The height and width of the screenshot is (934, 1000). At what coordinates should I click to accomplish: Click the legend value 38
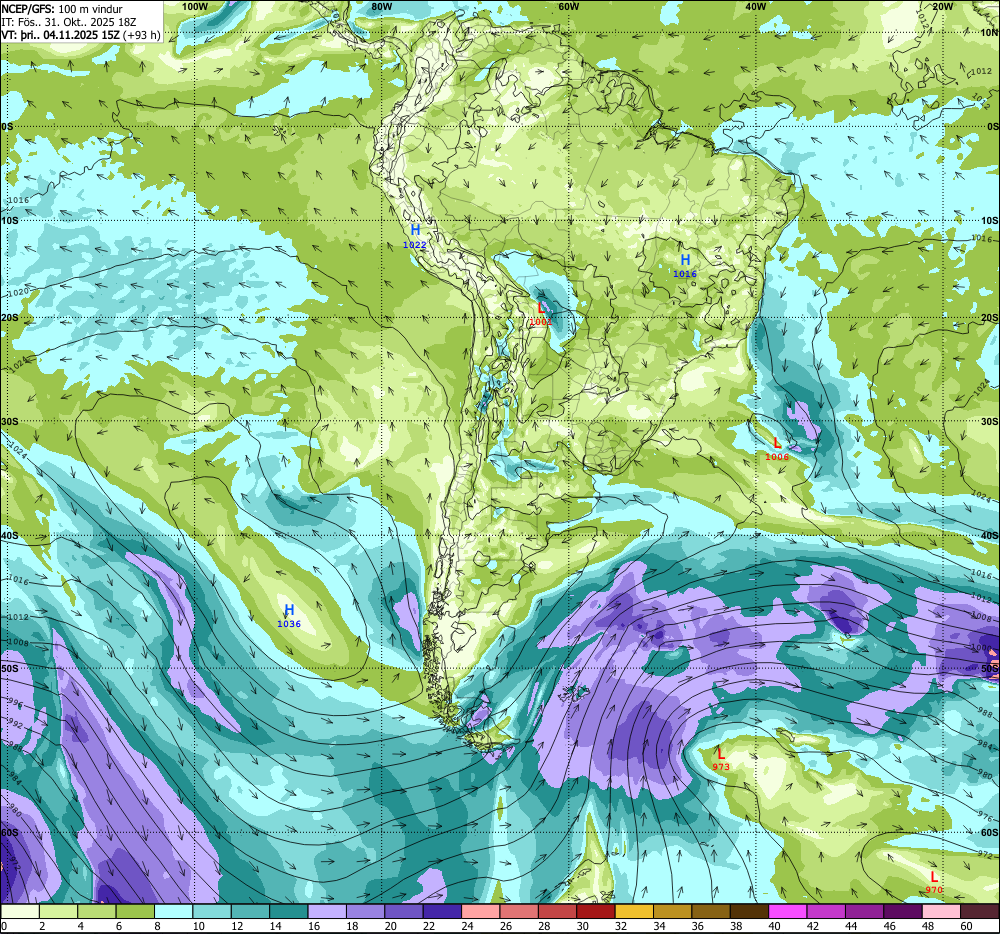[736, 926]
